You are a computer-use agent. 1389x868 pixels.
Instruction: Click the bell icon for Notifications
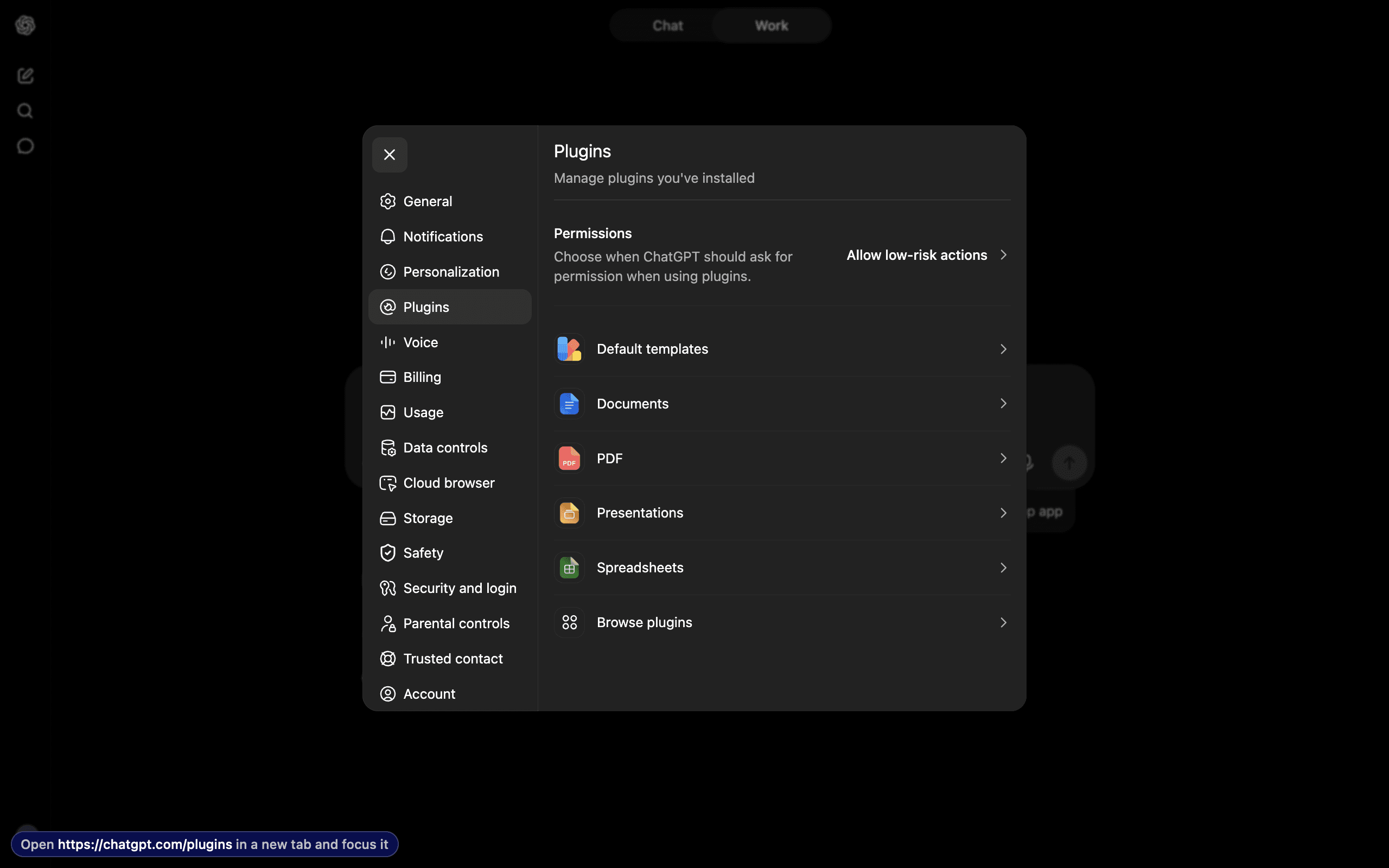(388, 237)
